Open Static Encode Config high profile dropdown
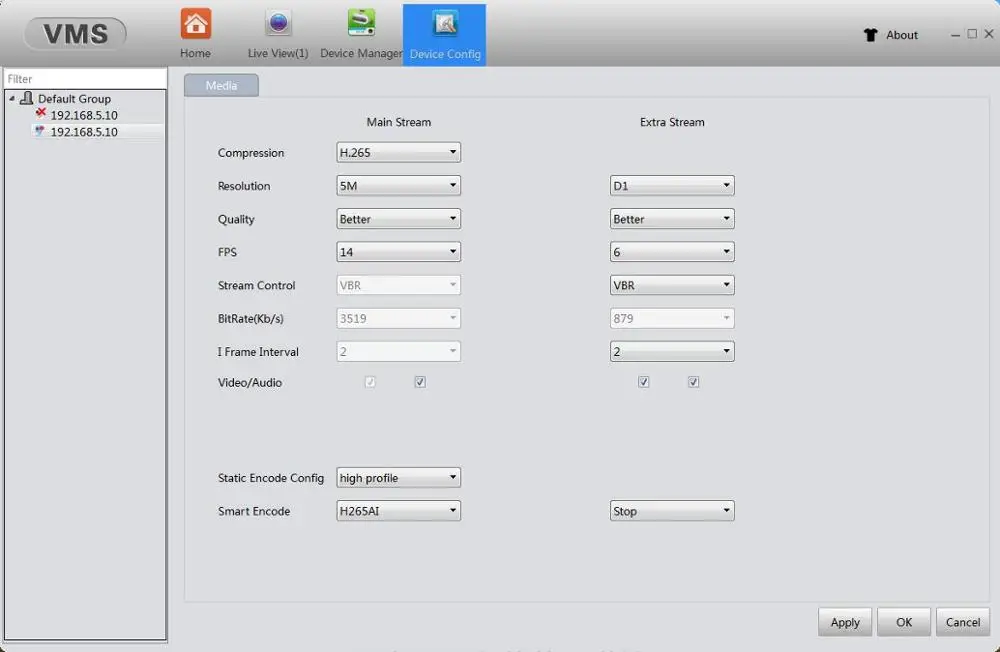 tap(399, 478)
